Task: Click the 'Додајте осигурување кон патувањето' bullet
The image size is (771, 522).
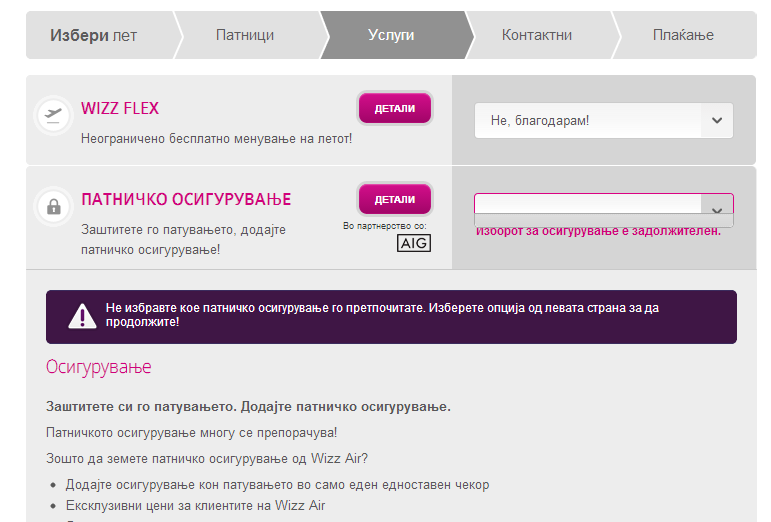Action: tap(277, 485)
